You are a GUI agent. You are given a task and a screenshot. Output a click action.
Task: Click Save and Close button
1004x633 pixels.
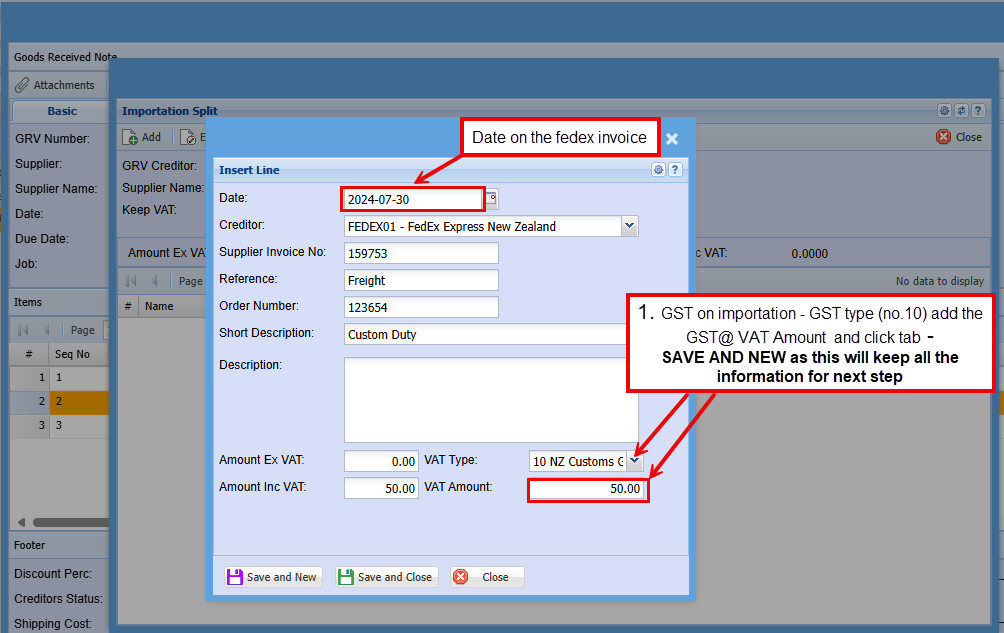pos(386,577)
